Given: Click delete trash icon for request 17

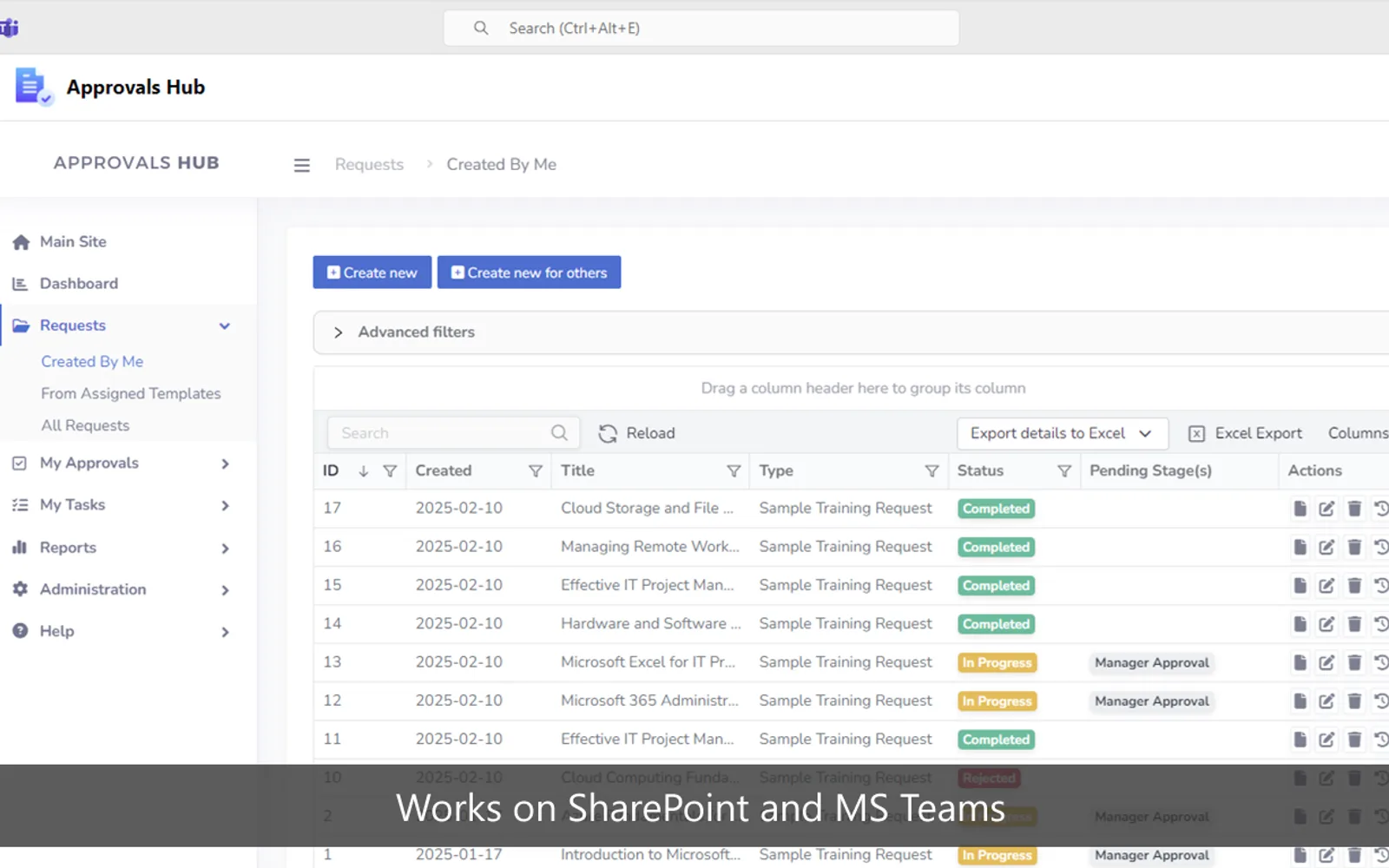Looking at the screenshot, I should click(1354, 509).
